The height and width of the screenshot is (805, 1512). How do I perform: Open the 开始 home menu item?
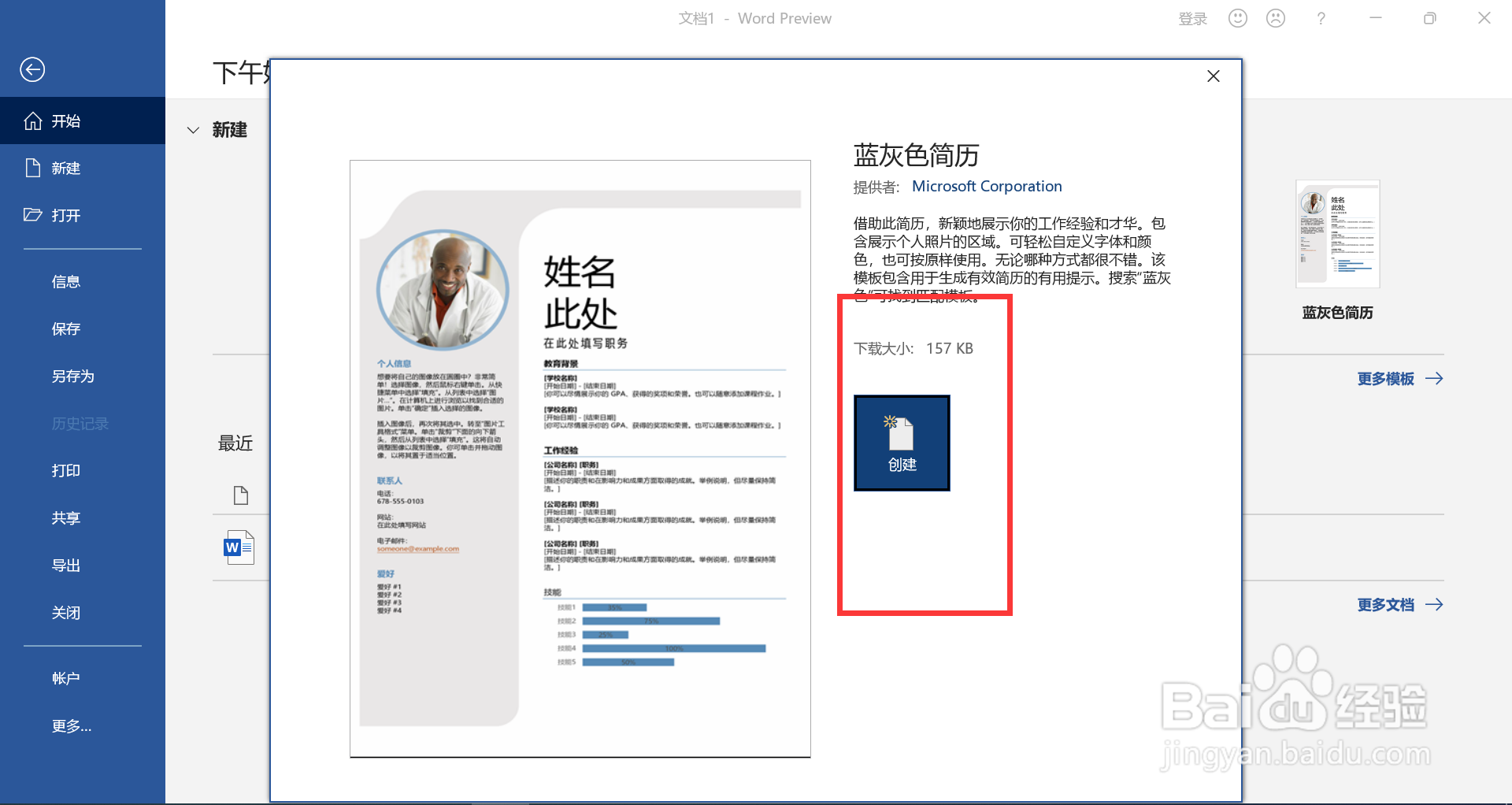(x=83, y=121)
